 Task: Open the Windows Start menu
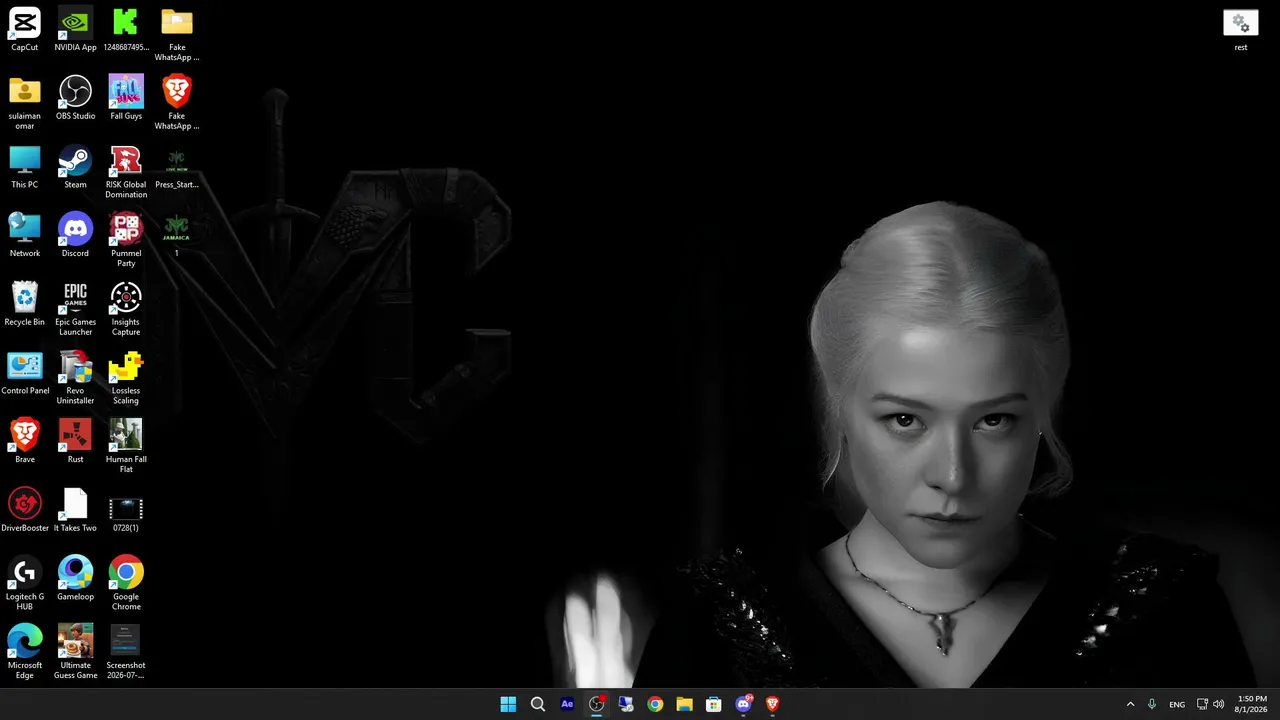pos(508,704)
